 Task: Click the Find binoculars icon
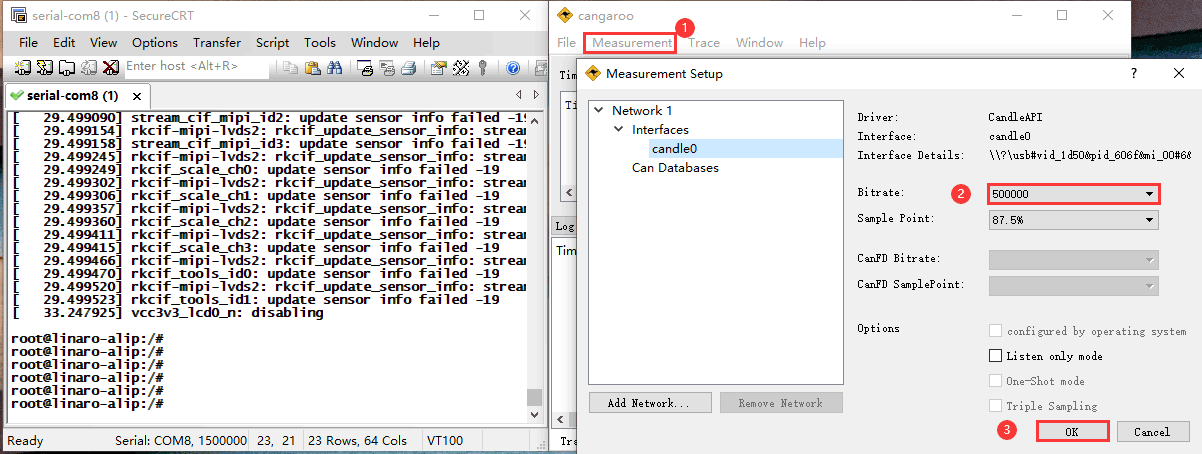pos(335,68)
